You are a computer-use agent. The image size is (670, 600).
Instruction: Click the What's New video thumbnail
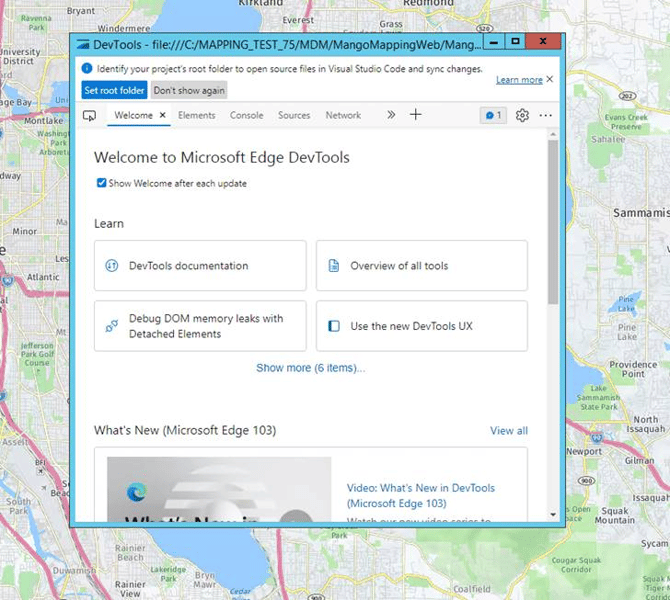[x=219, y=489]
